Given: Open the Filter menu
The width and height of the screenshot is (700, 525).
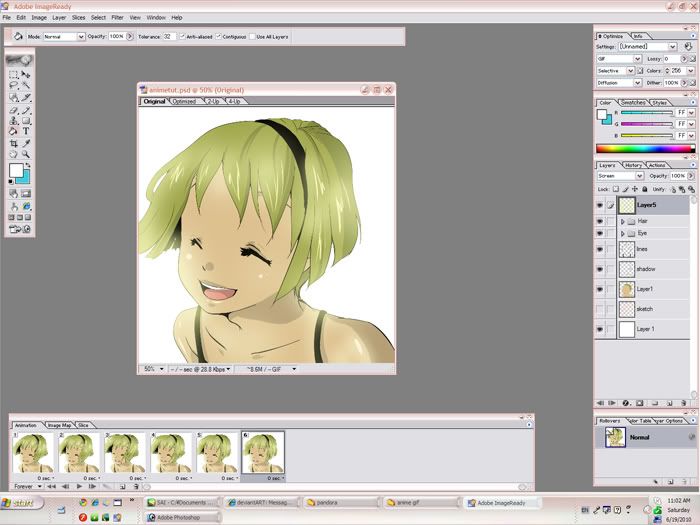Looking at the screenshot, I should (117, 17).
